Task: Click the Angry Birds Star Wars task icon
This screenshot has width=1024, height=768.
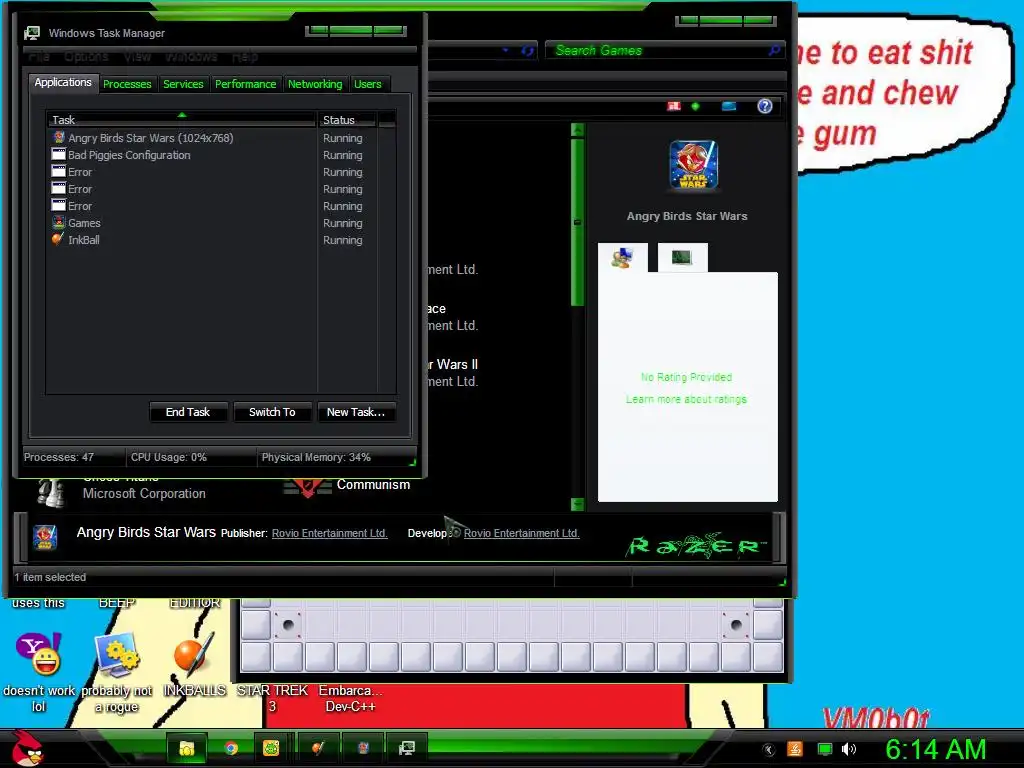Action: 59,137
